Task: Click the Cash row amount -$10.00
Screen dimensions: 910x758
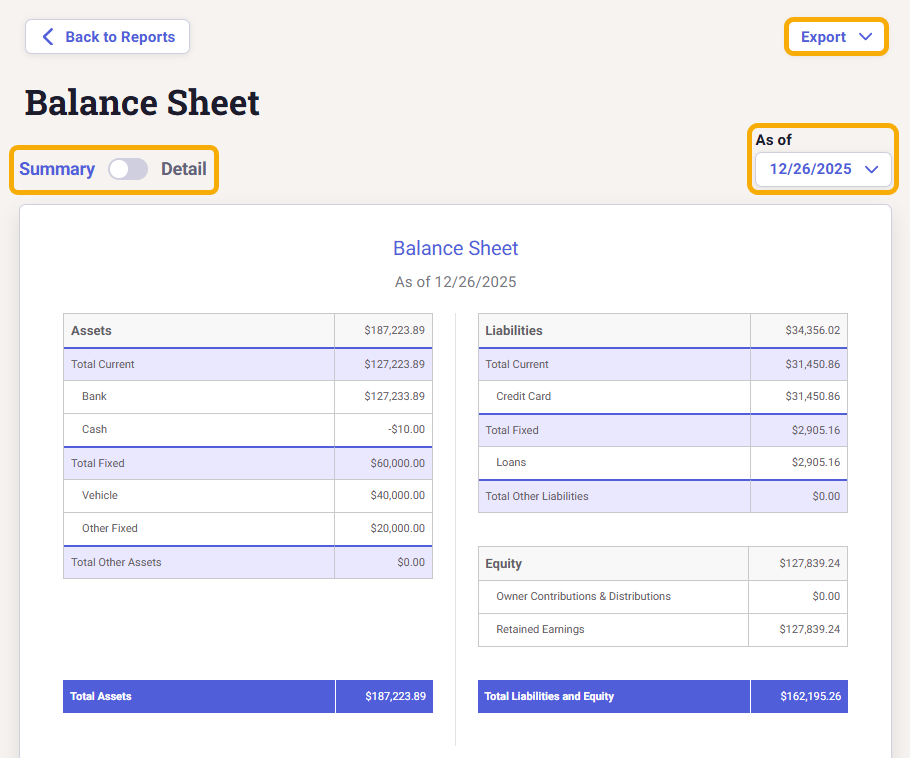Action: [406, 430]
